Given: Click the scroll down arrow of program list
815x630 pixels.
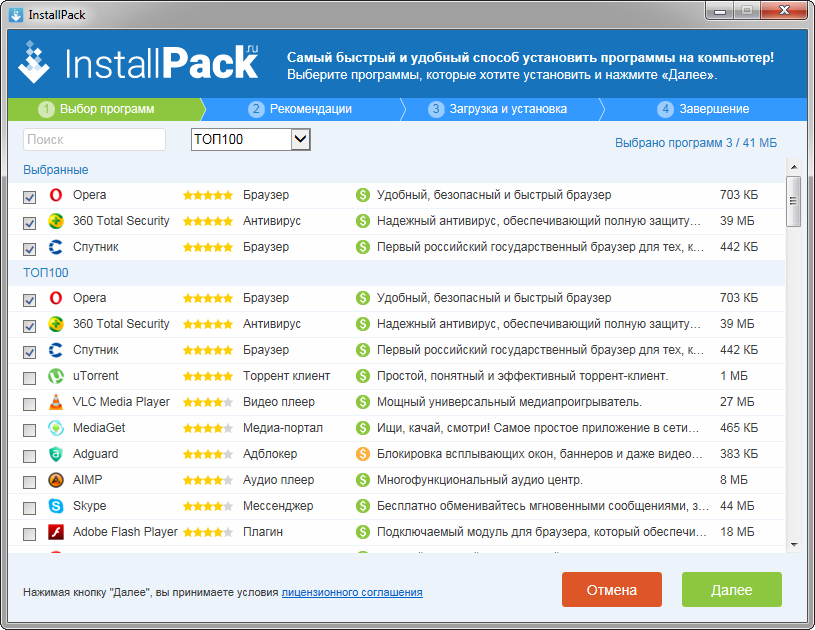Looking at the screenshot, I should point(794,545).
